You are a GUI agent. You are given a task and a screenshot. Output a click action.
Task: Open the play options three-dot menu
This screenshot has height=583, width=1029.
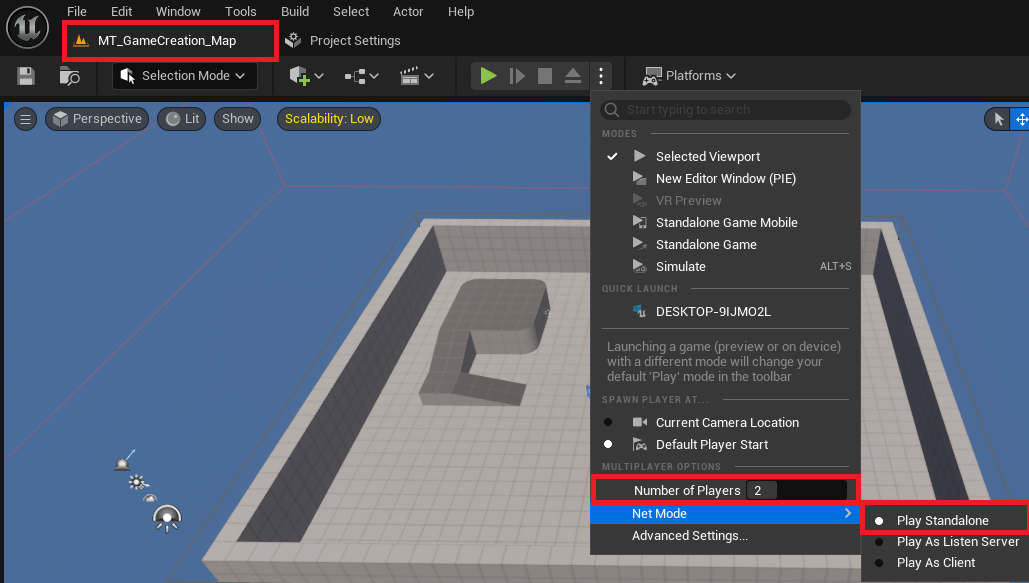click(x=601, y=76)
